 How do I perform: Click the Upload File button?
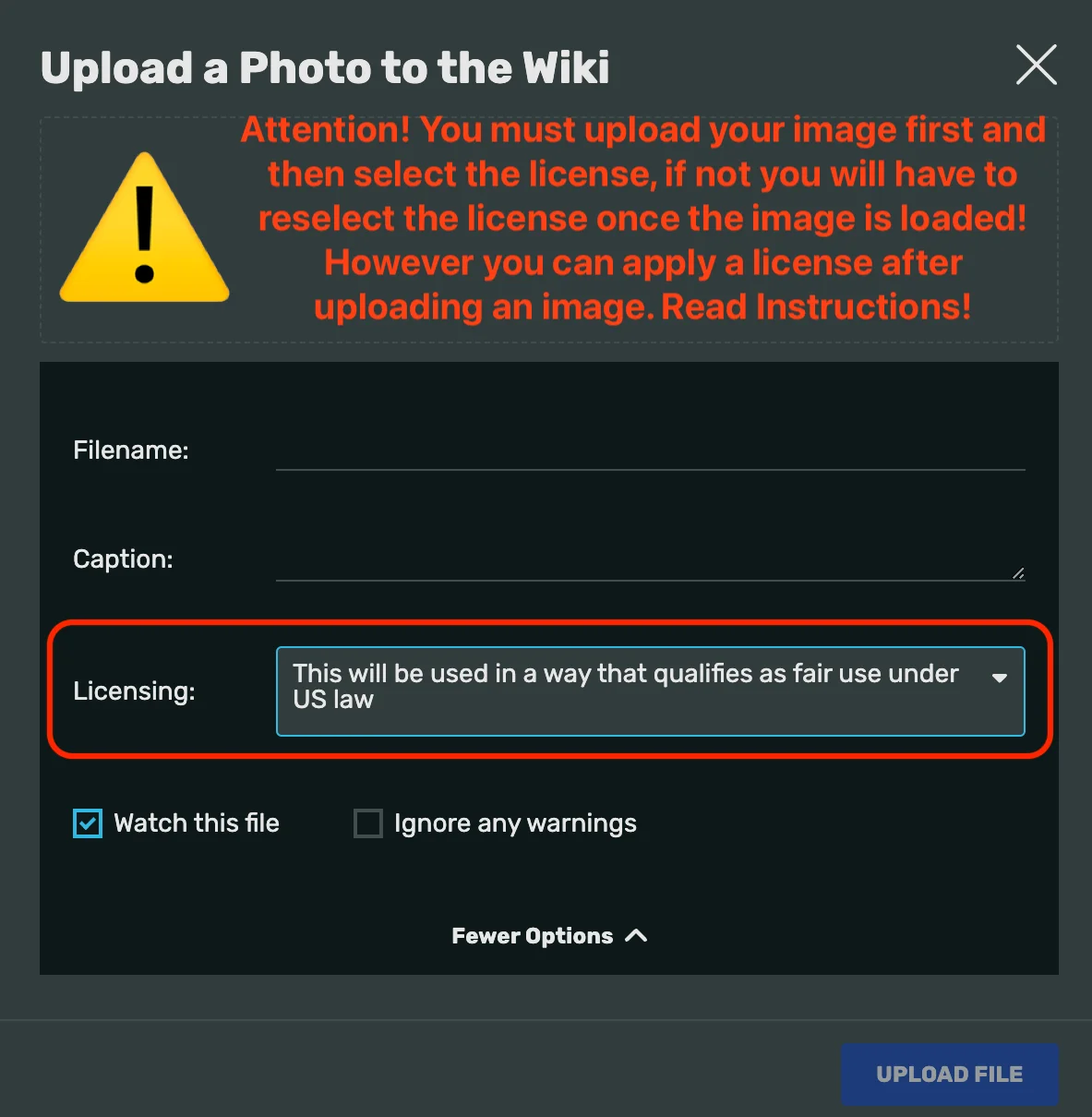pos(949,1075)
